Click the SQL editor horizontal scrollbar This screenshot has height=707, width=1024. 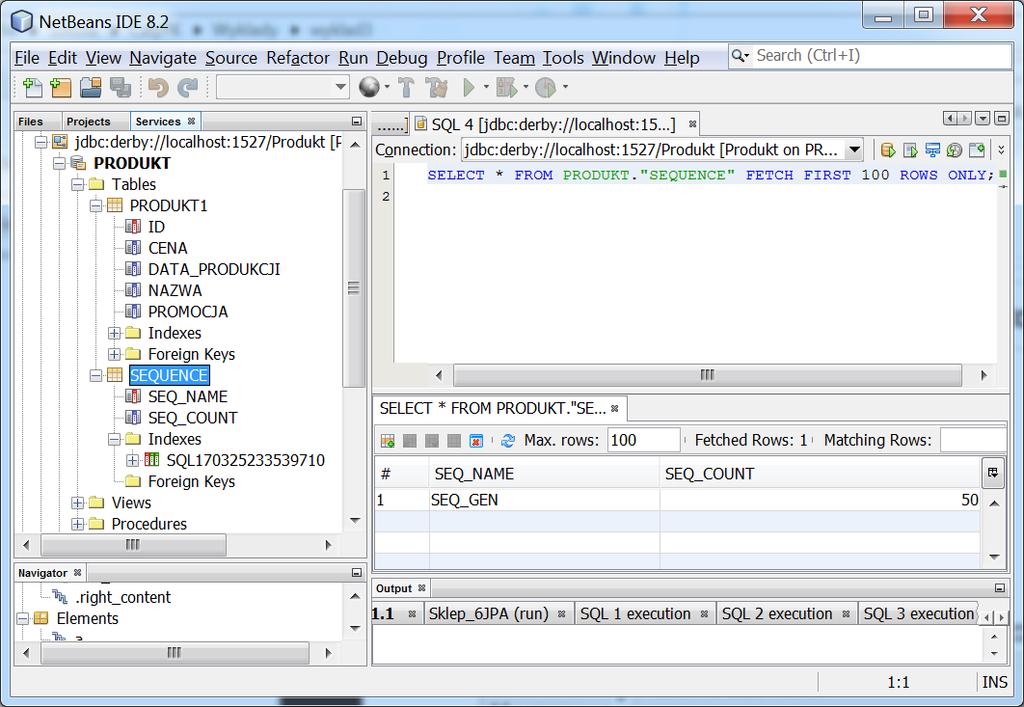(707, 375)
